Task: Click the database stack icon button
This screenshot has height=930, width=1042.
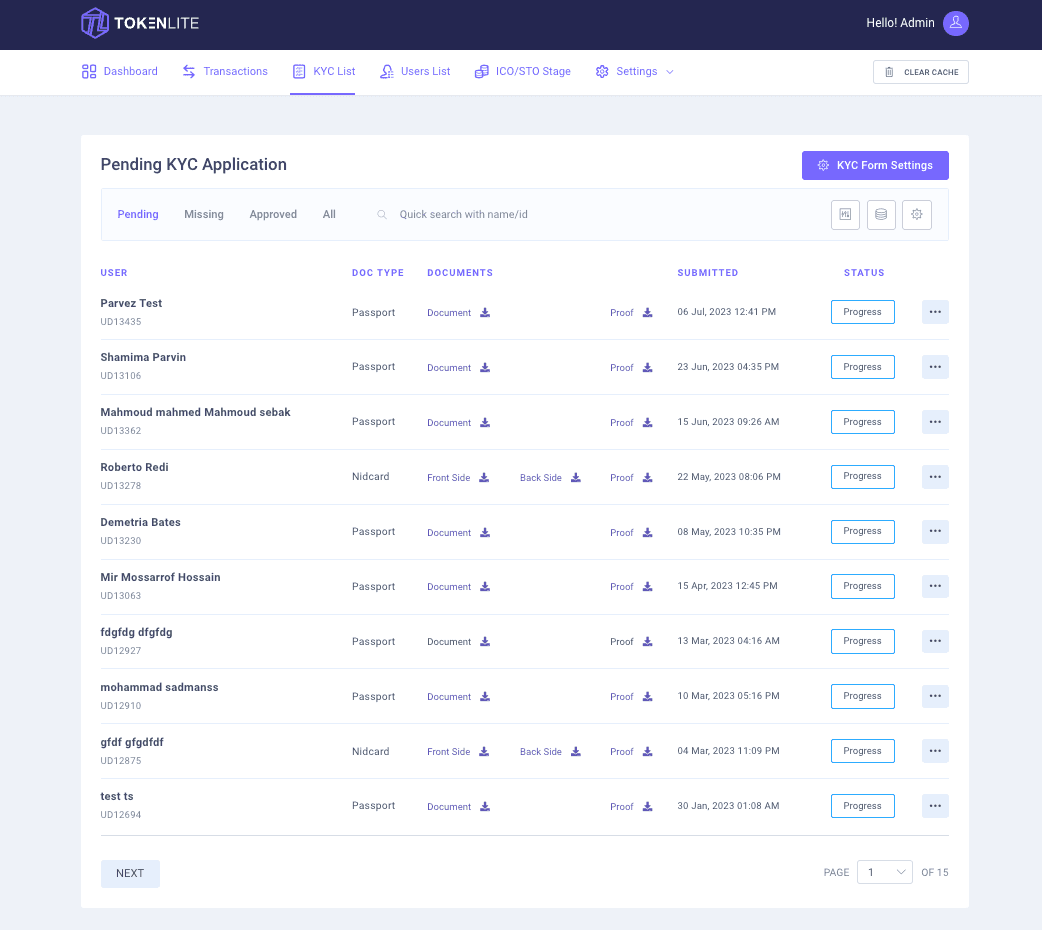Action: [x=881, y=215]
